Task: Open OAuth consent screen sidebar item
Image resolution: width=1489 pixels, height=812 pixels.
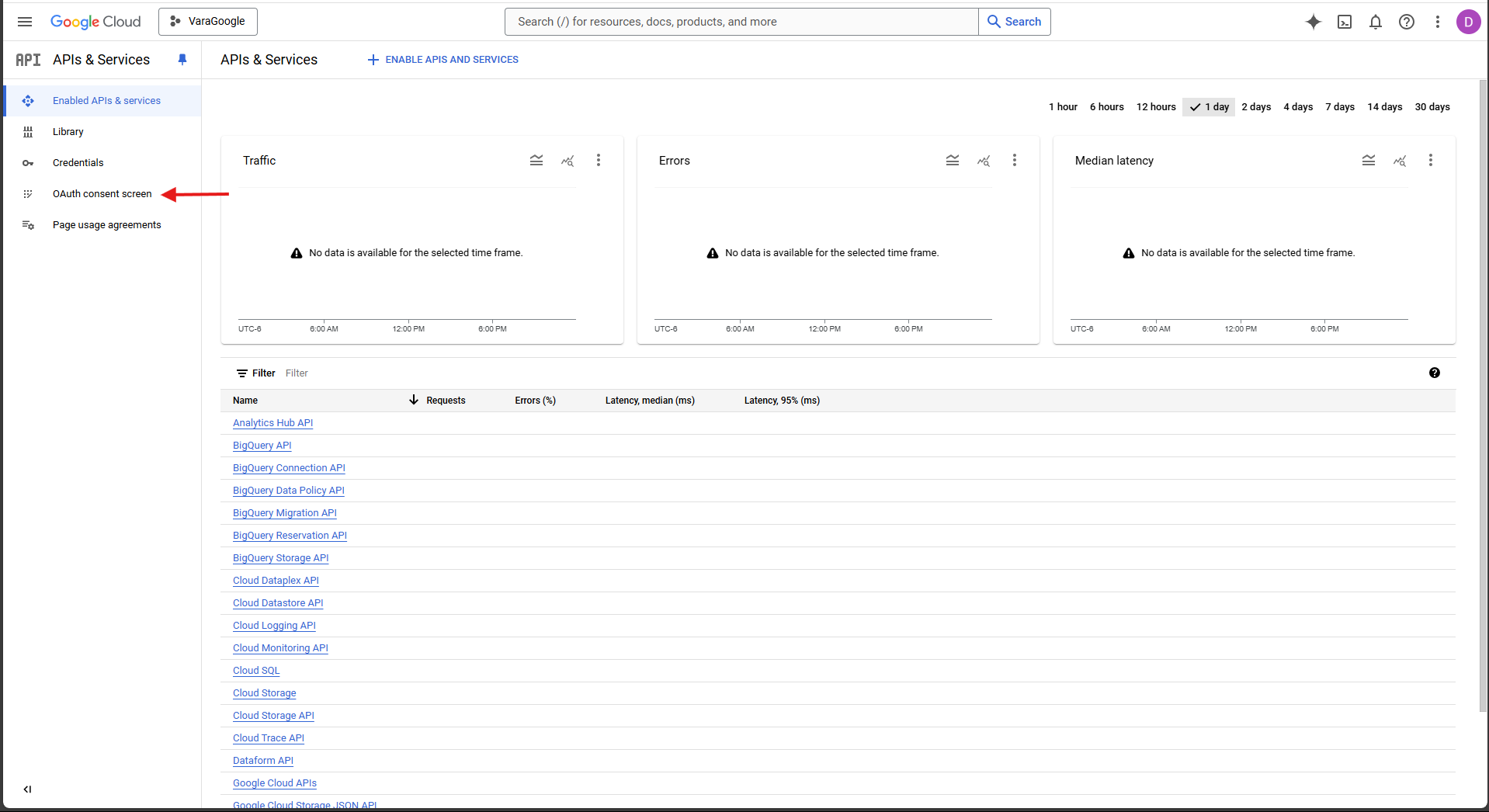Action: point(102,194)
